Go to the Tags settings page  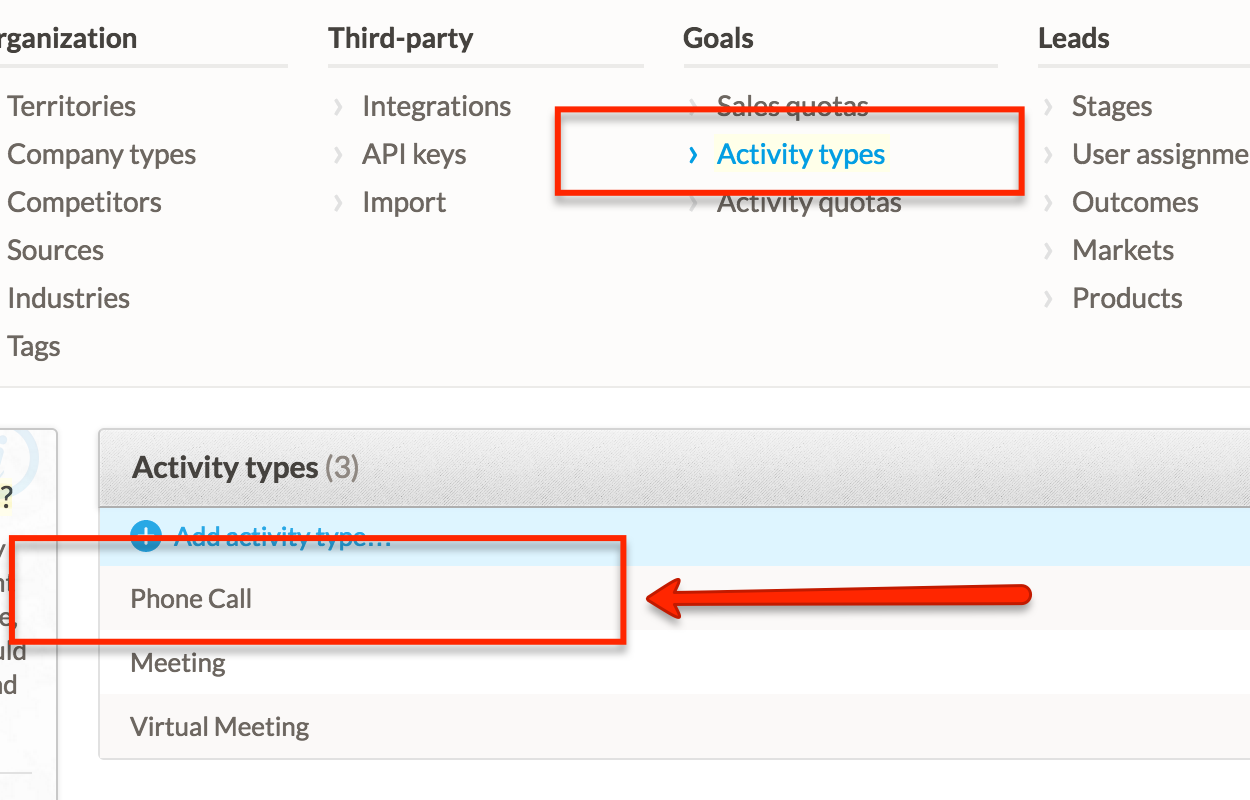pyautogui.click(x=34, y=347)
